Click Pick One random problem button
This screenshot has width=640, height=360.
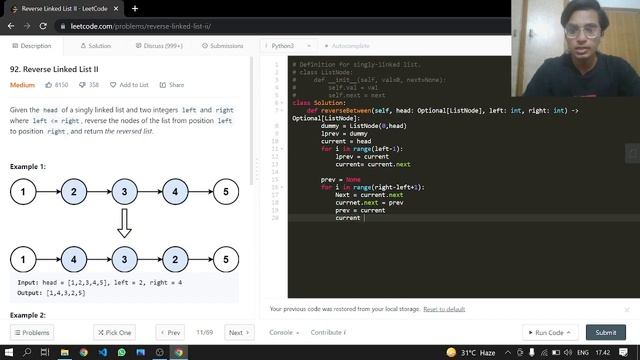114,332
